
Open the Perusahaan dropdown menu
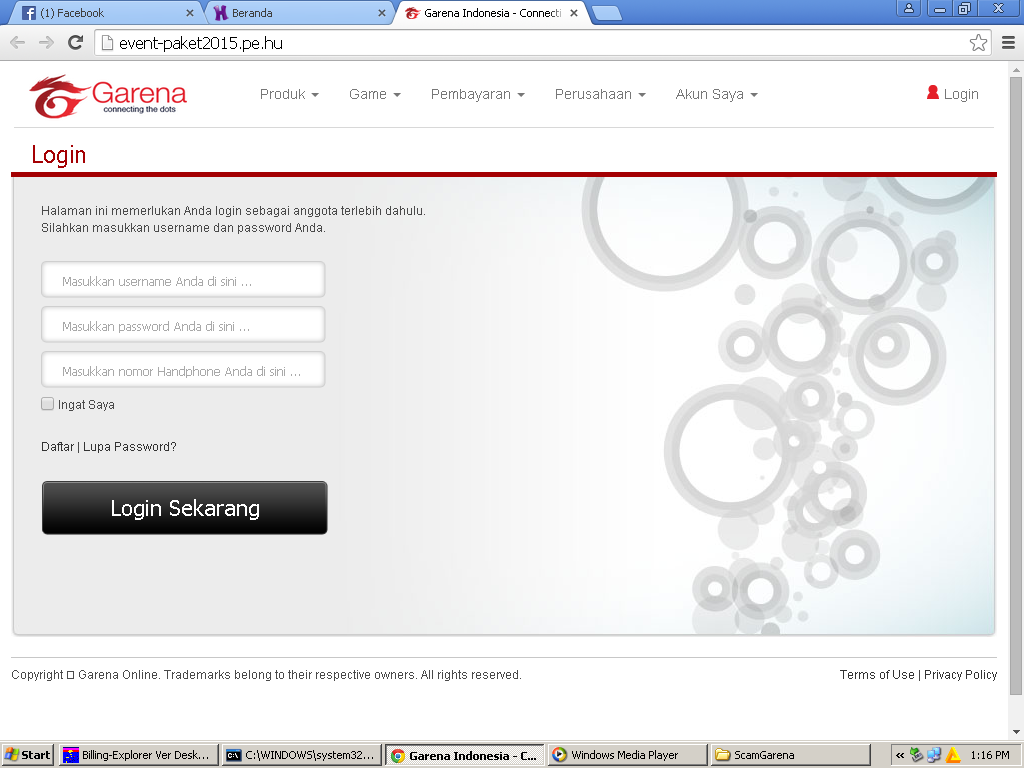(600, 94)
